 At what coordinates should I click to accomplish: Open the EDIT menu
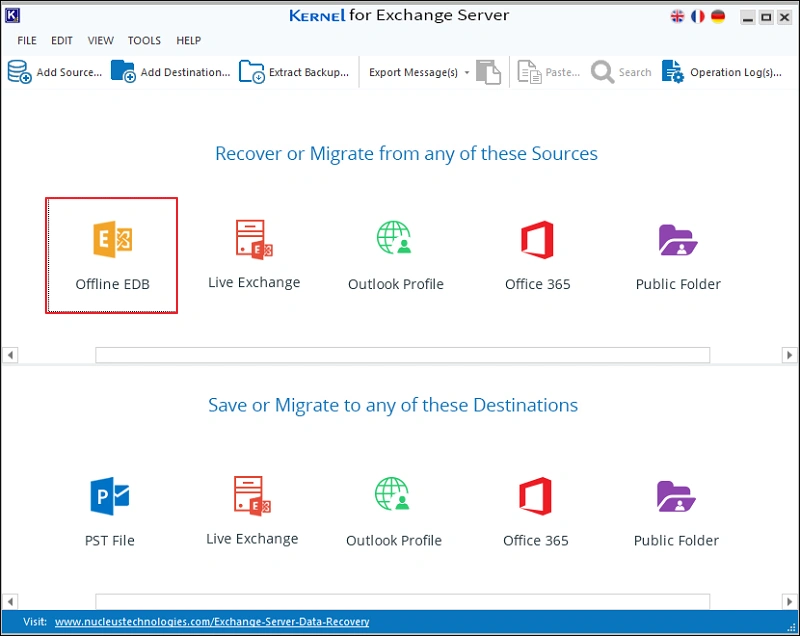pyautogui.click(x=62, y=40)
